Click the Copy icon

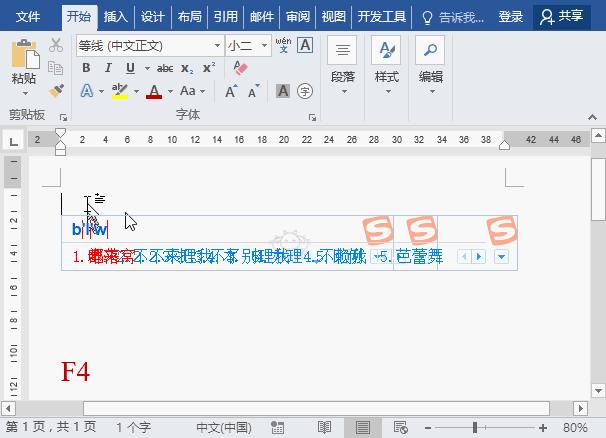[x=56, y=68]
